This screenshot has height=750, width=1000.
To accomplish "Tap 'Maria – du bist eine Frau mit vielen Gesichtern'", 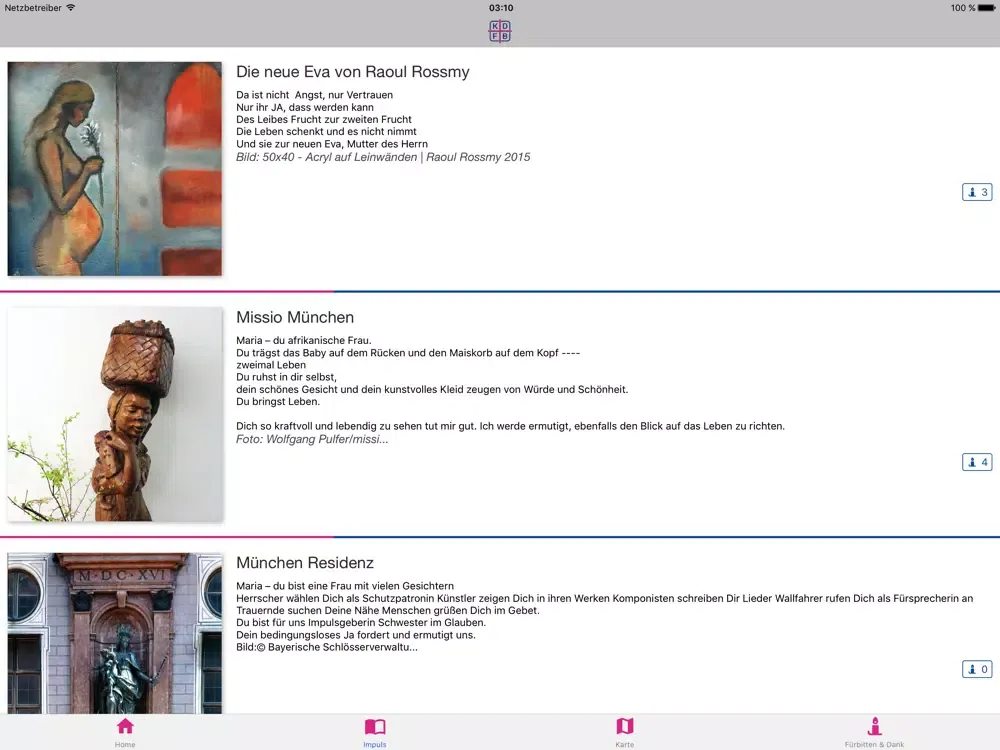I will [345, 585].
